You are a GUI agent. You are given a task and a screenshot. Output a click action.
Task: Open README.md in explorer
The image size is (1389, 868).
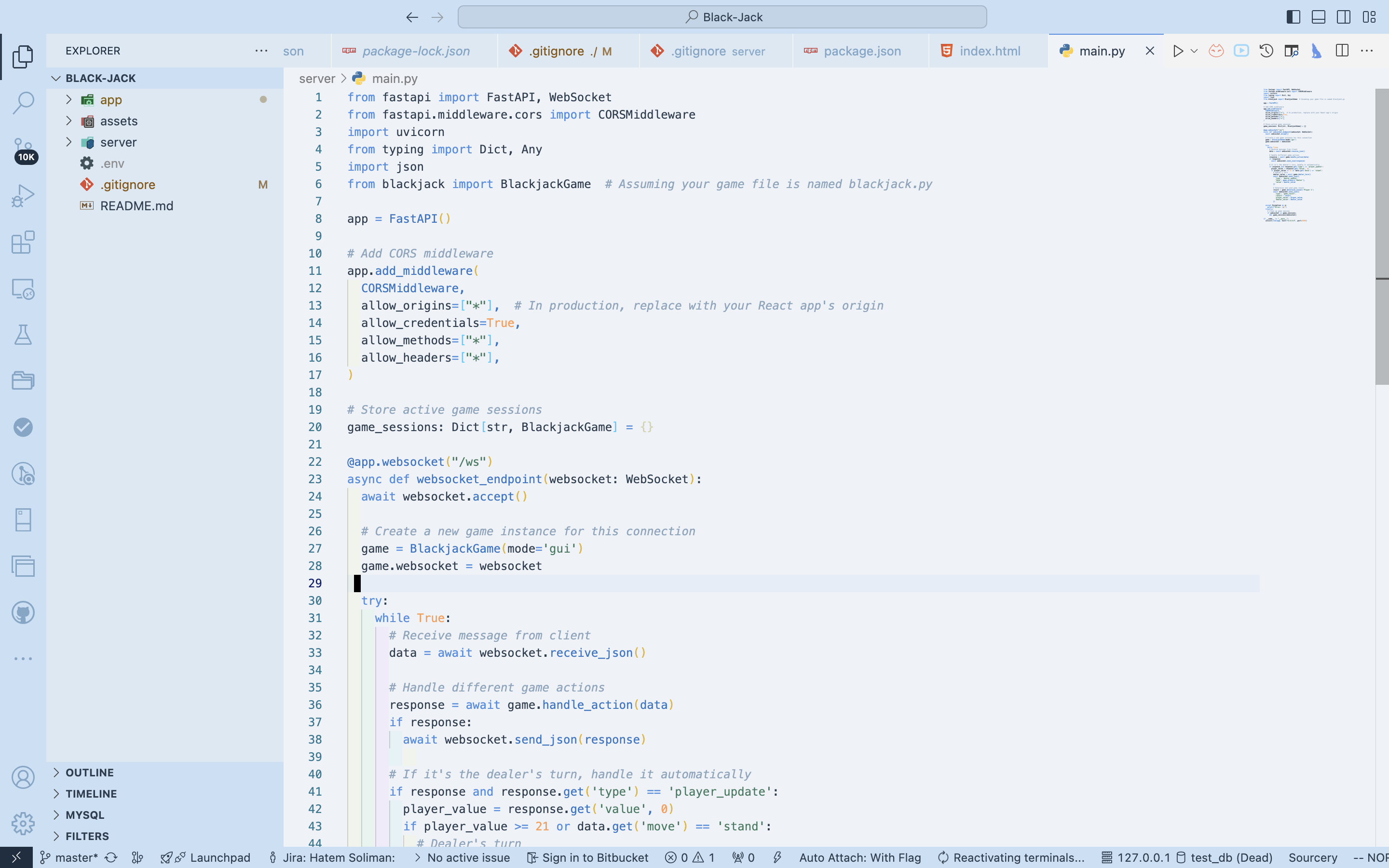pos(165,206)
